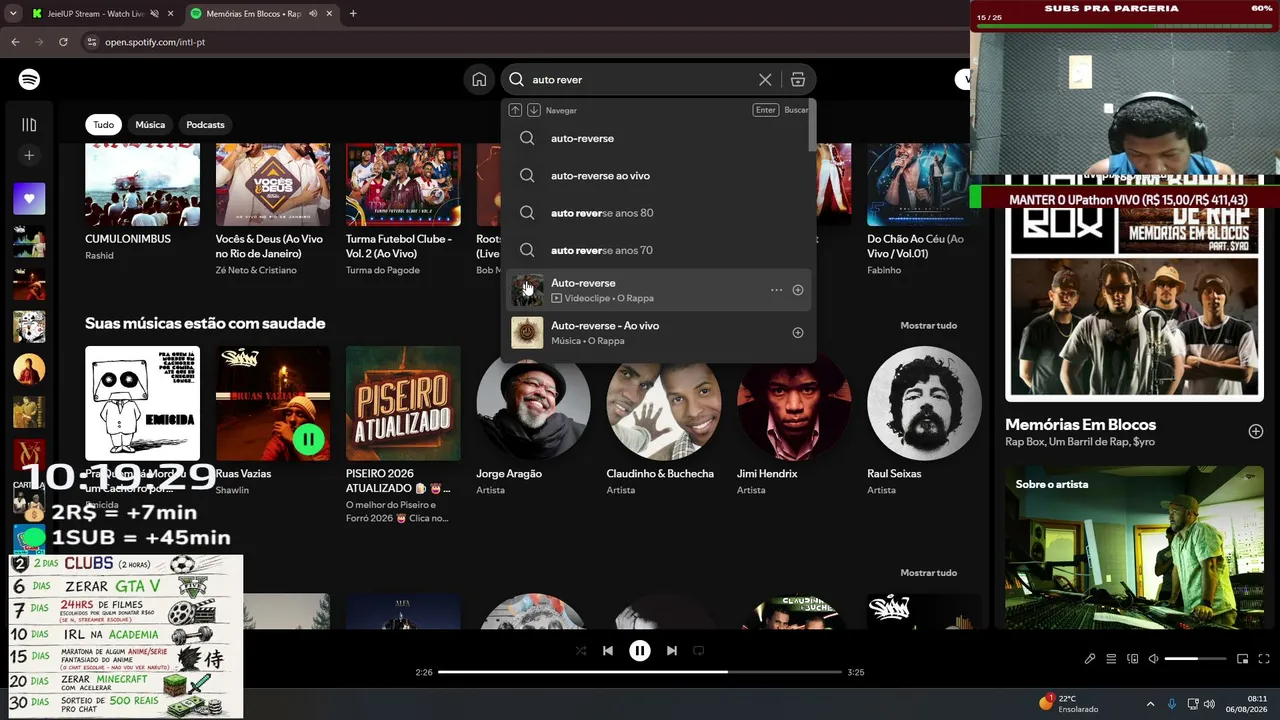Pause Ruas Vazias with green button
Image resolution: width=1280 pixels, height=720 pixels.
click(308, 438)
